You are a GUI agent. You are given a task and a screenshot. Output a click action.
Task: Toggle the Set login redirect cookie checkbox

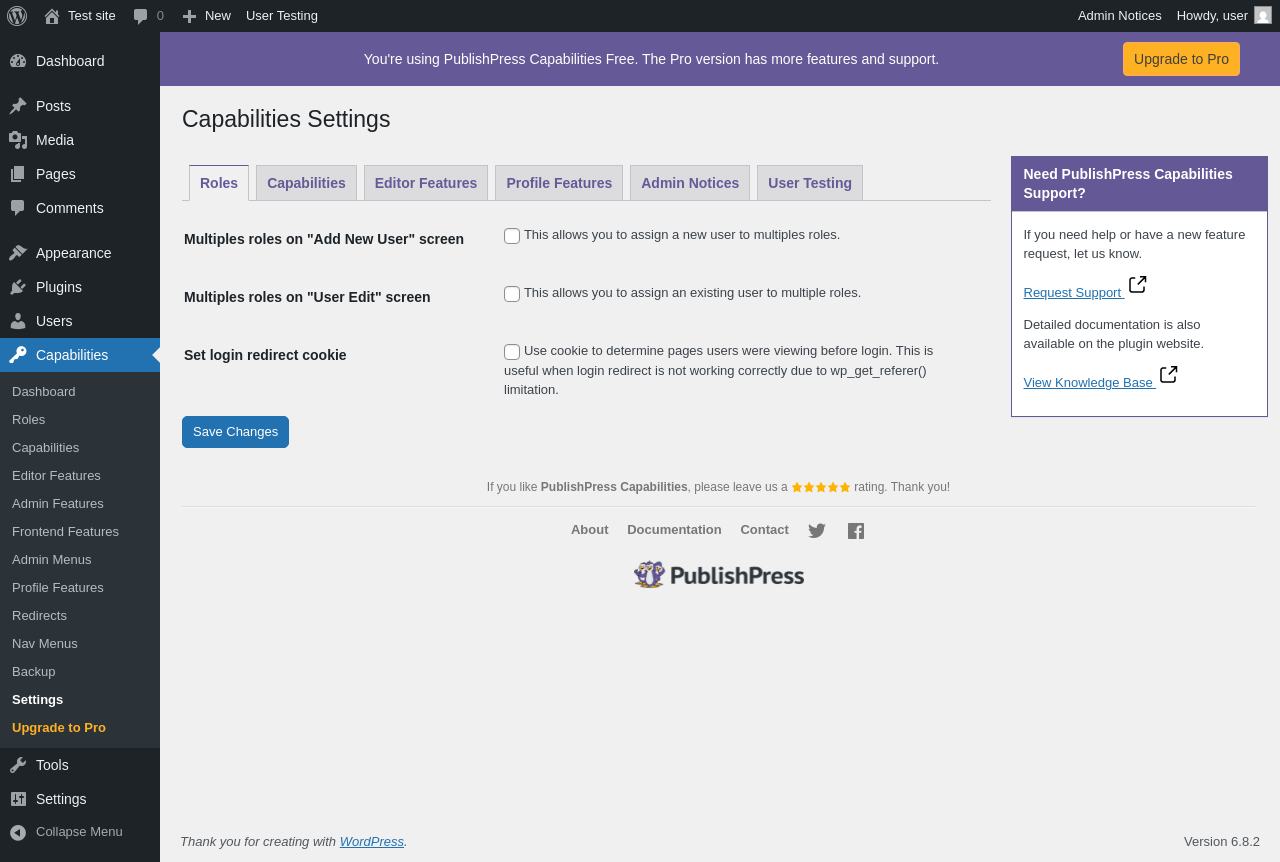click(512, 352)
